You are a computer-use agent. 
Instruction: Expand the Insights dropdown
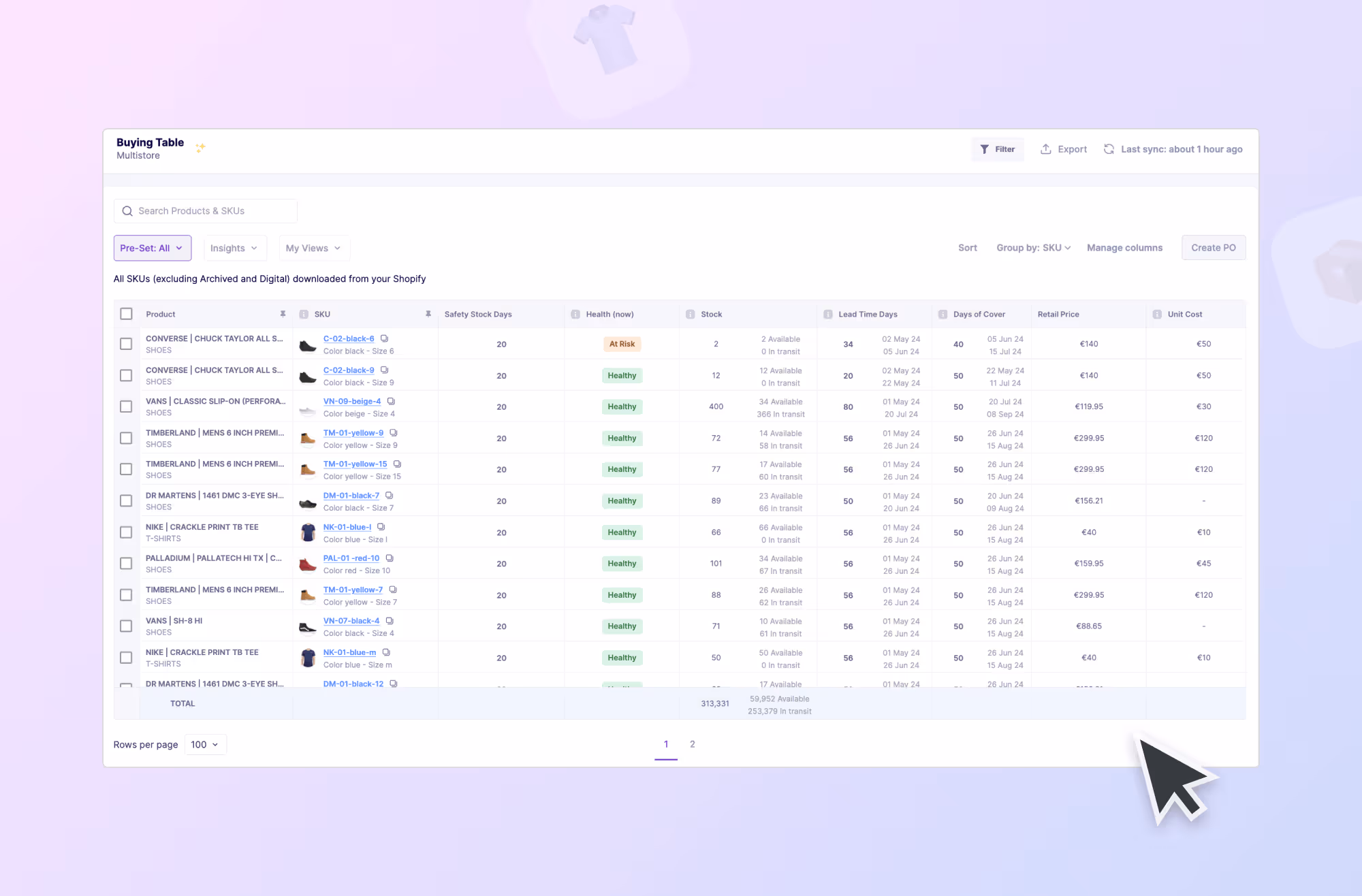(234, 248)
